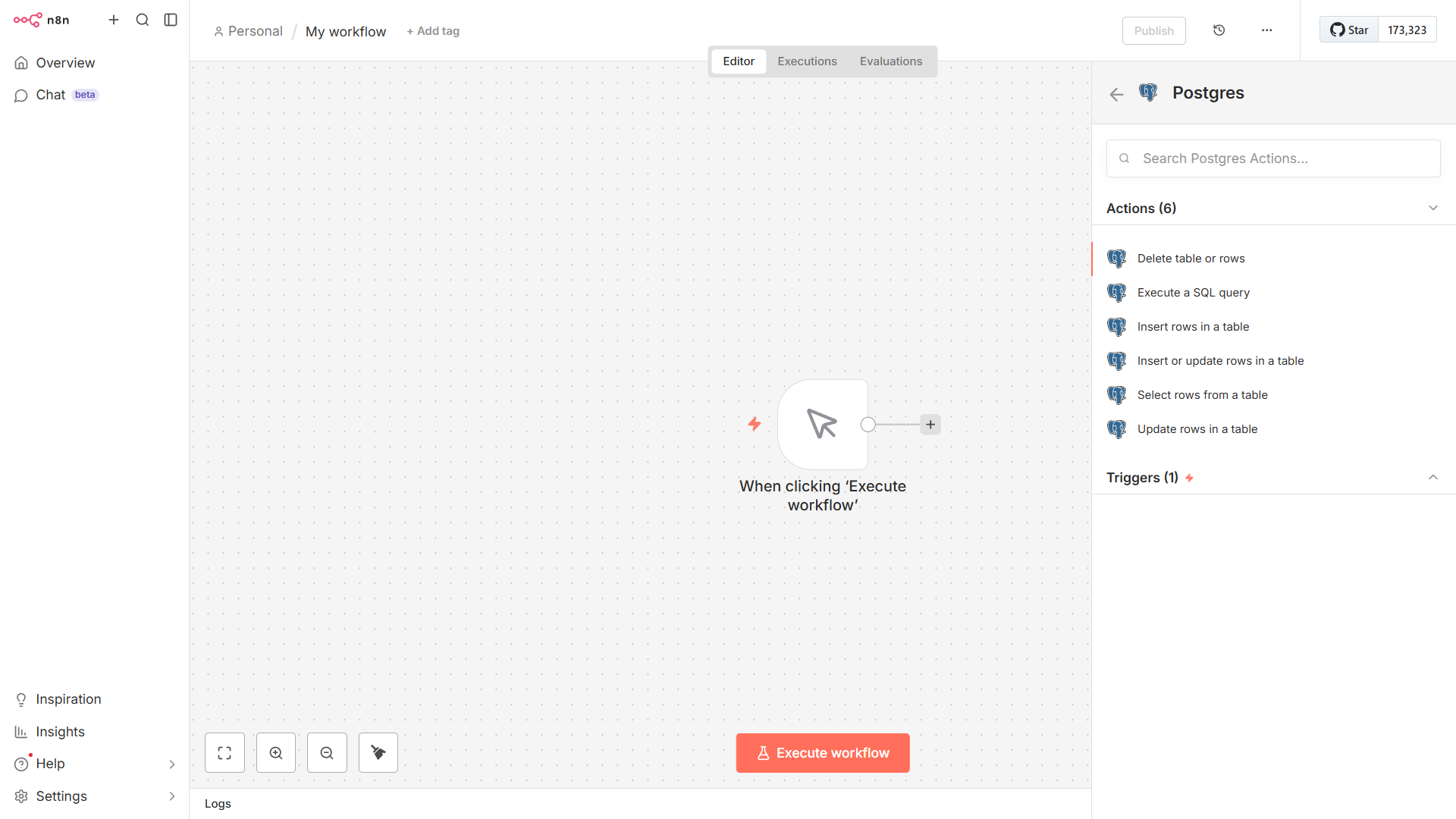
Task: Select the manual trigger node on canvas
Action: [823, 425]
